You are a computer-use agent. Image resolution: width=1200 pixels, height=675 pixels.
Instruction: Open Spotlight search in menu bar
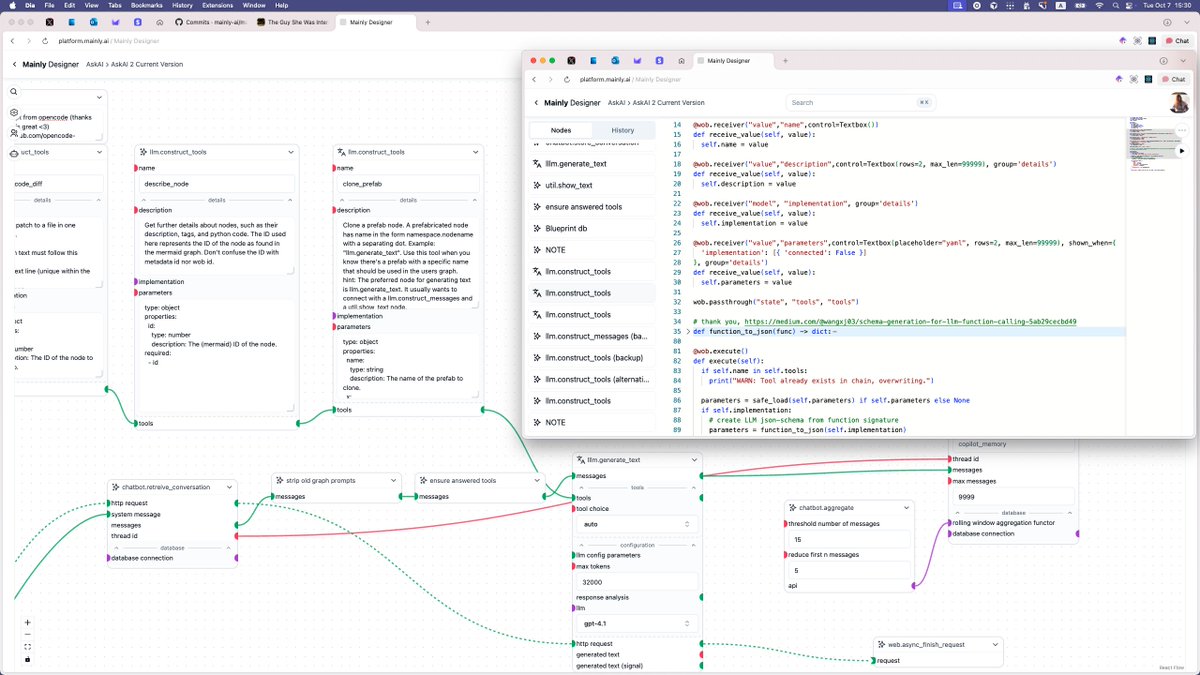tap(1115, 5)
